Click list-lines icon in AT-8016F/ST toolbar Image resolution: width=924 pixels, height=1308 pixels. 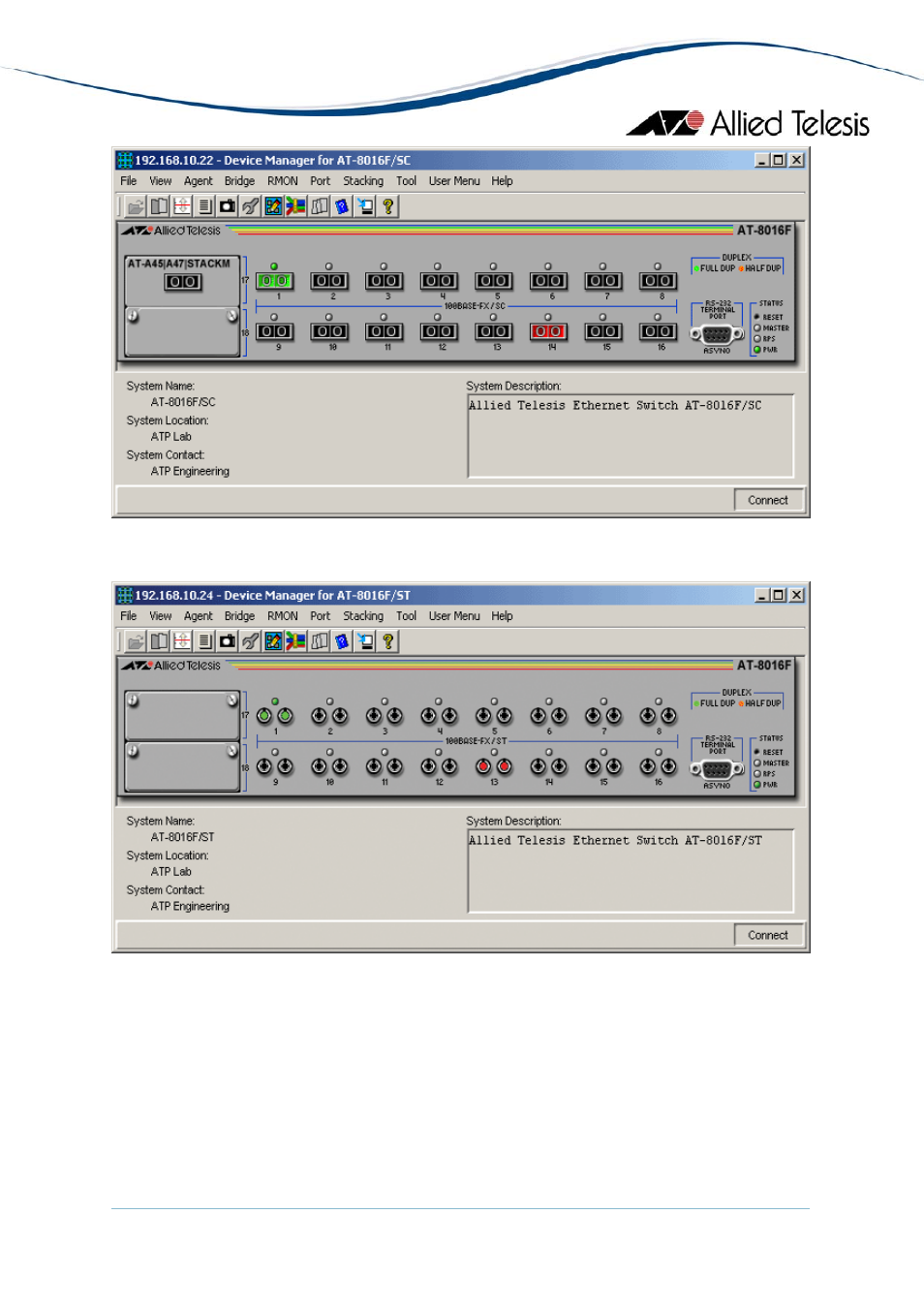click(x=204, y=641)
